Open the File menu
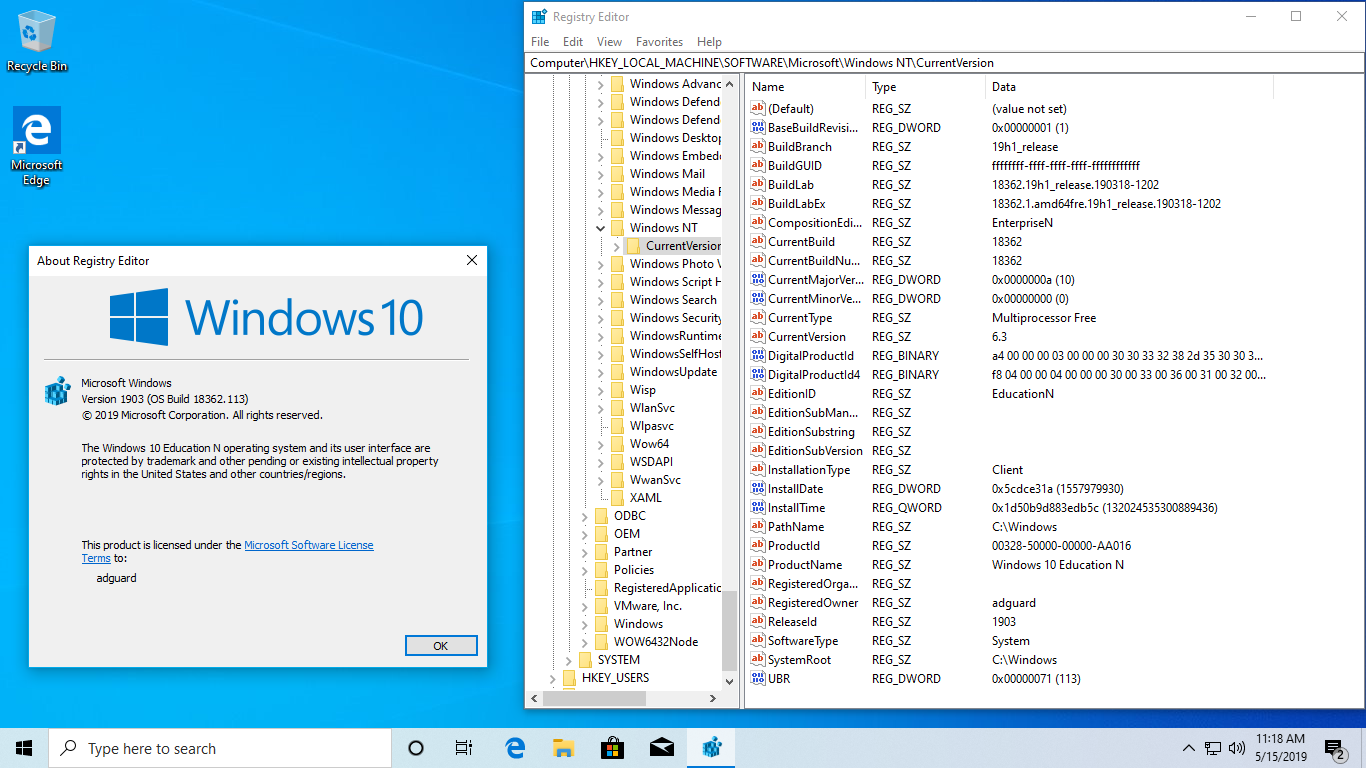The width and height of the screenshot is (1366, 768). pyautogui.click(x=540, y=42)
